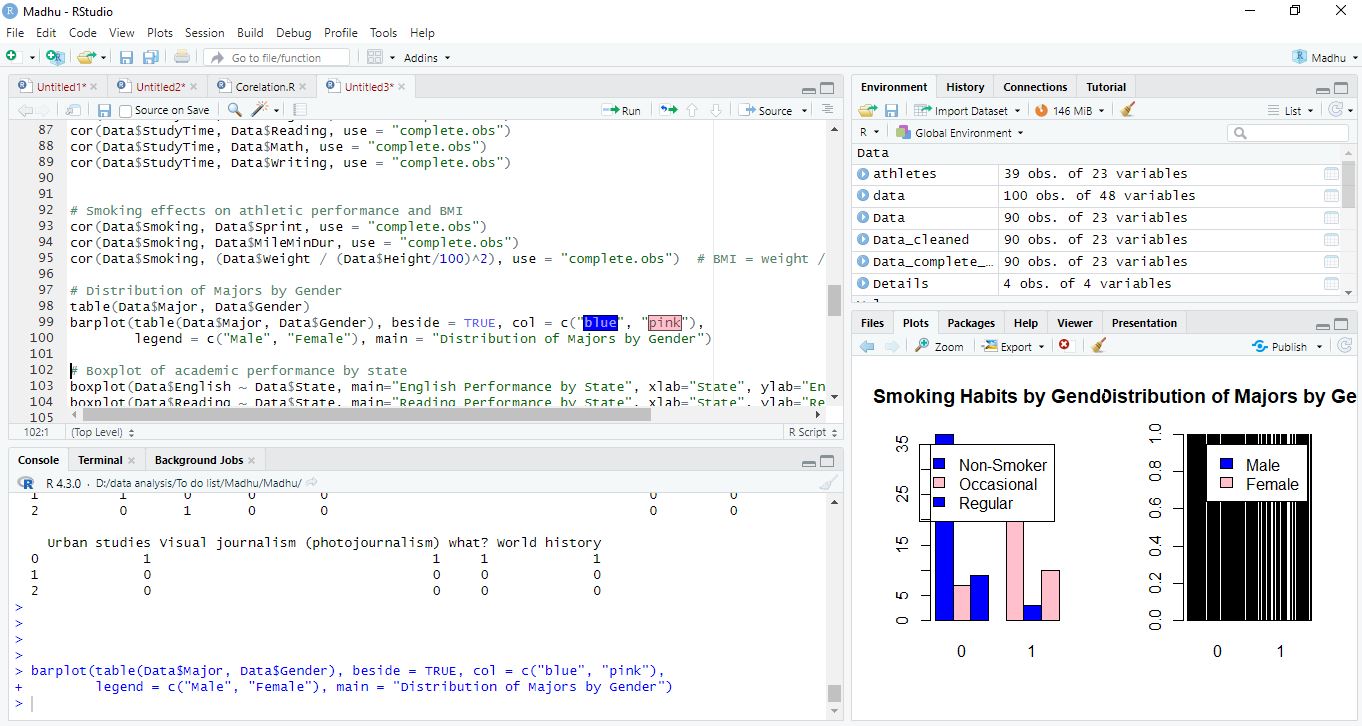Click the code tools magic wand
The height and width of the screenshot is (726, 1362).
point(261,110)
